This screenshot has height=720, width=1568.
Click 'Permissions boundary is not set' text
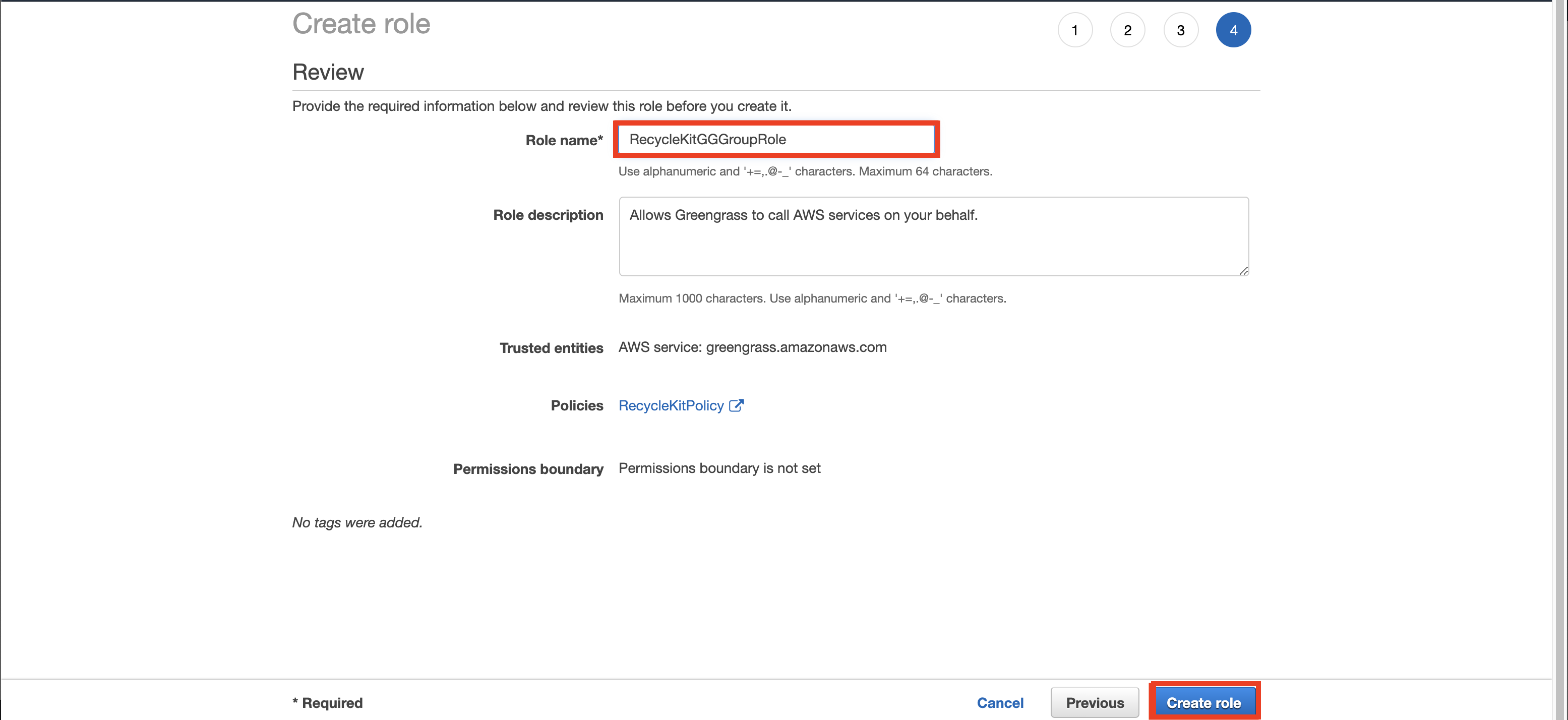click(719, 468)
